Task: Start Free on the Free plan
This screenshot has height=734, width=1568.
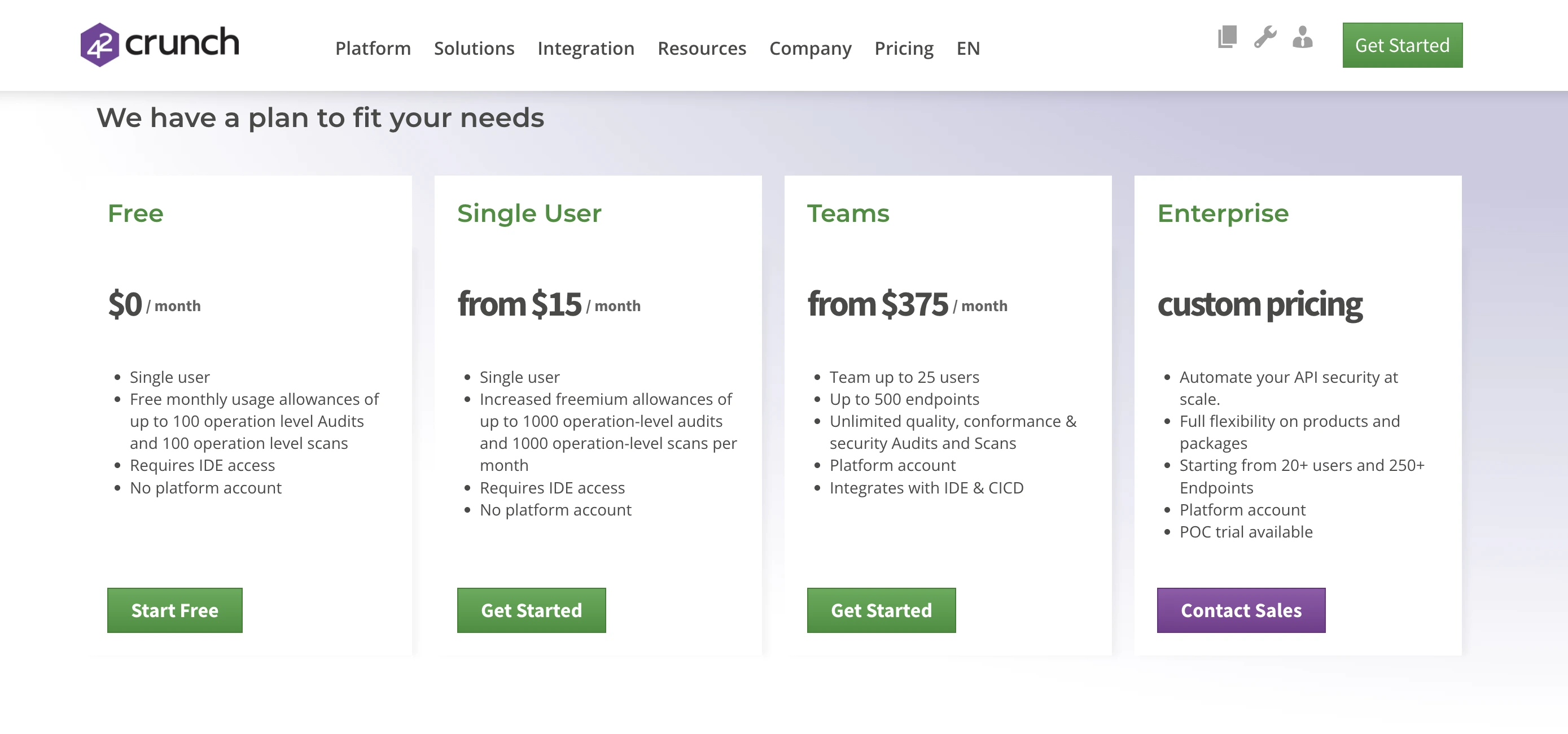Action: pos(175,610)
